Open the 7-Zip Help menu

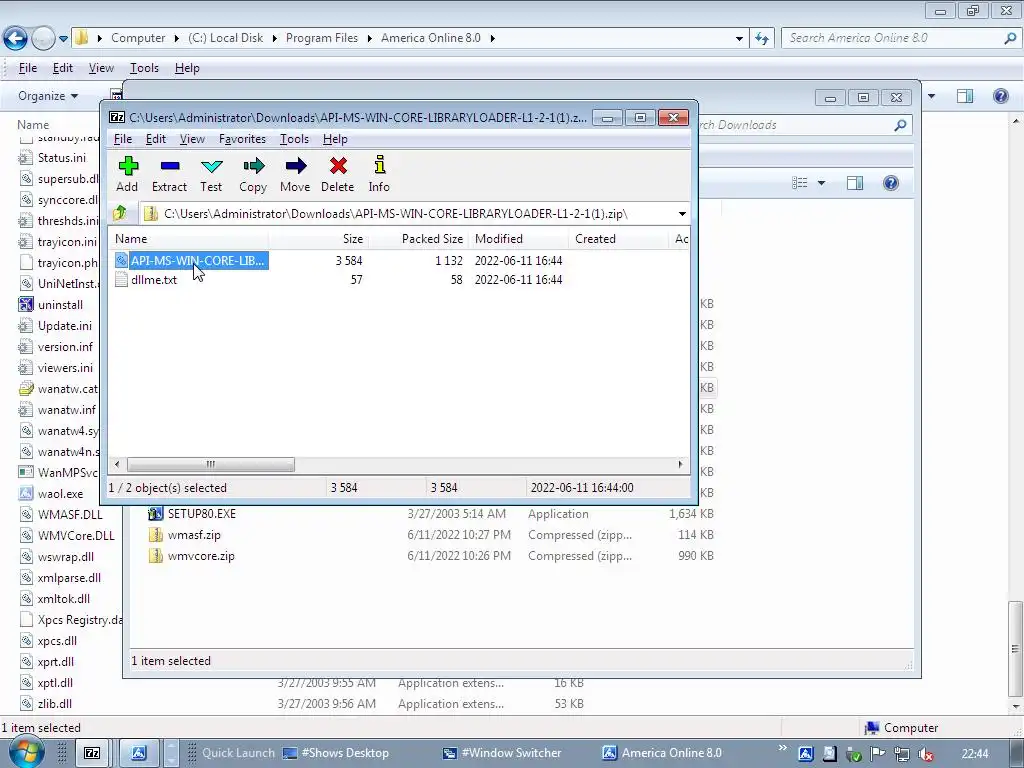335,139
